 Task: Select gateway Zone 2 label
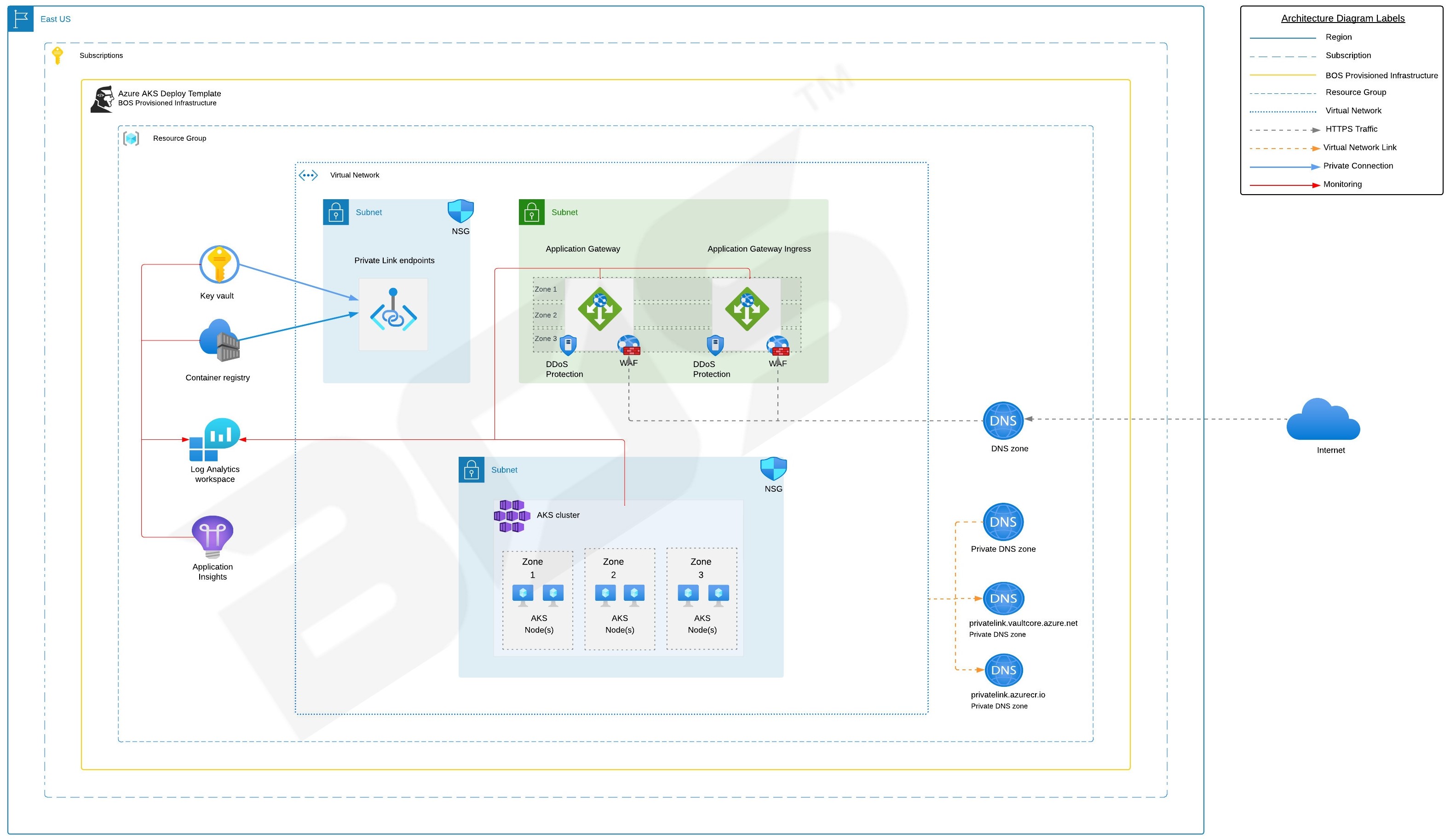click(546, 315)
